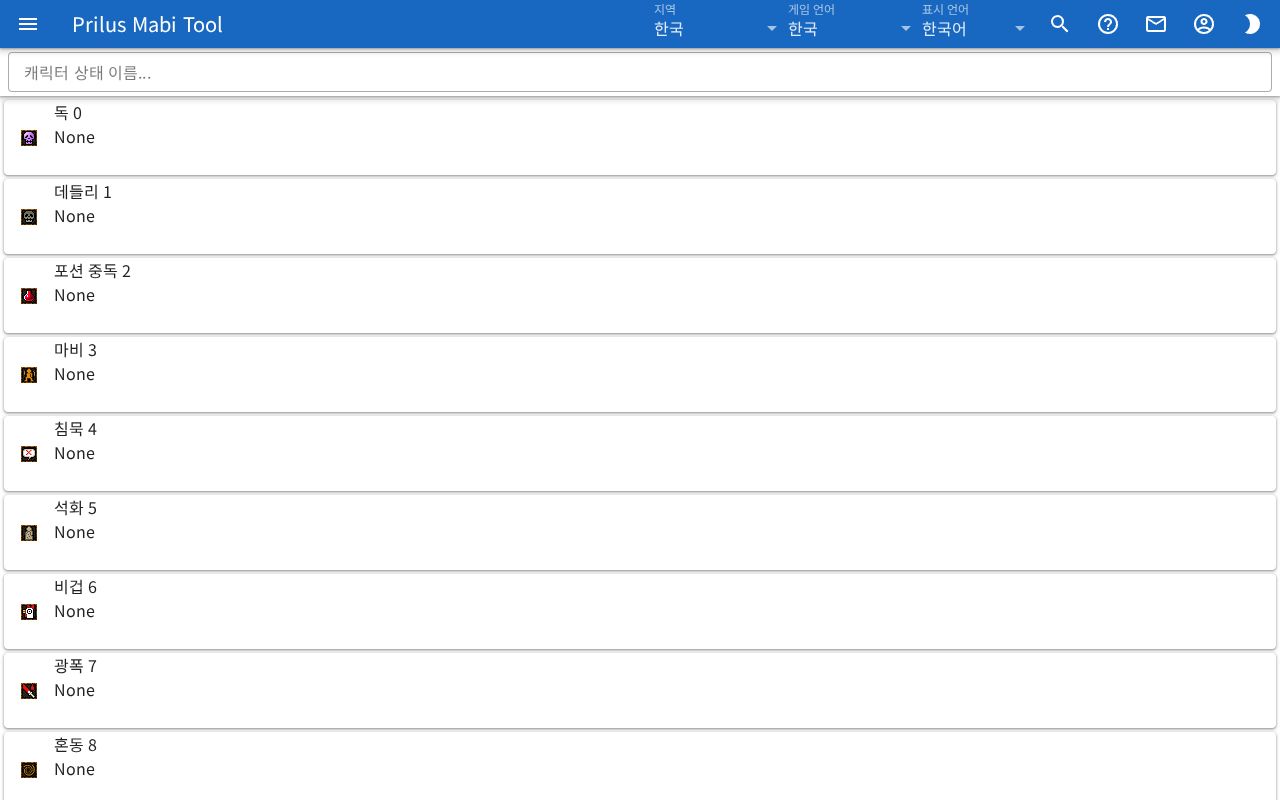The image size is (1280, 800).
Task: Click the mail envelope icon
Action: [1156, 24]
